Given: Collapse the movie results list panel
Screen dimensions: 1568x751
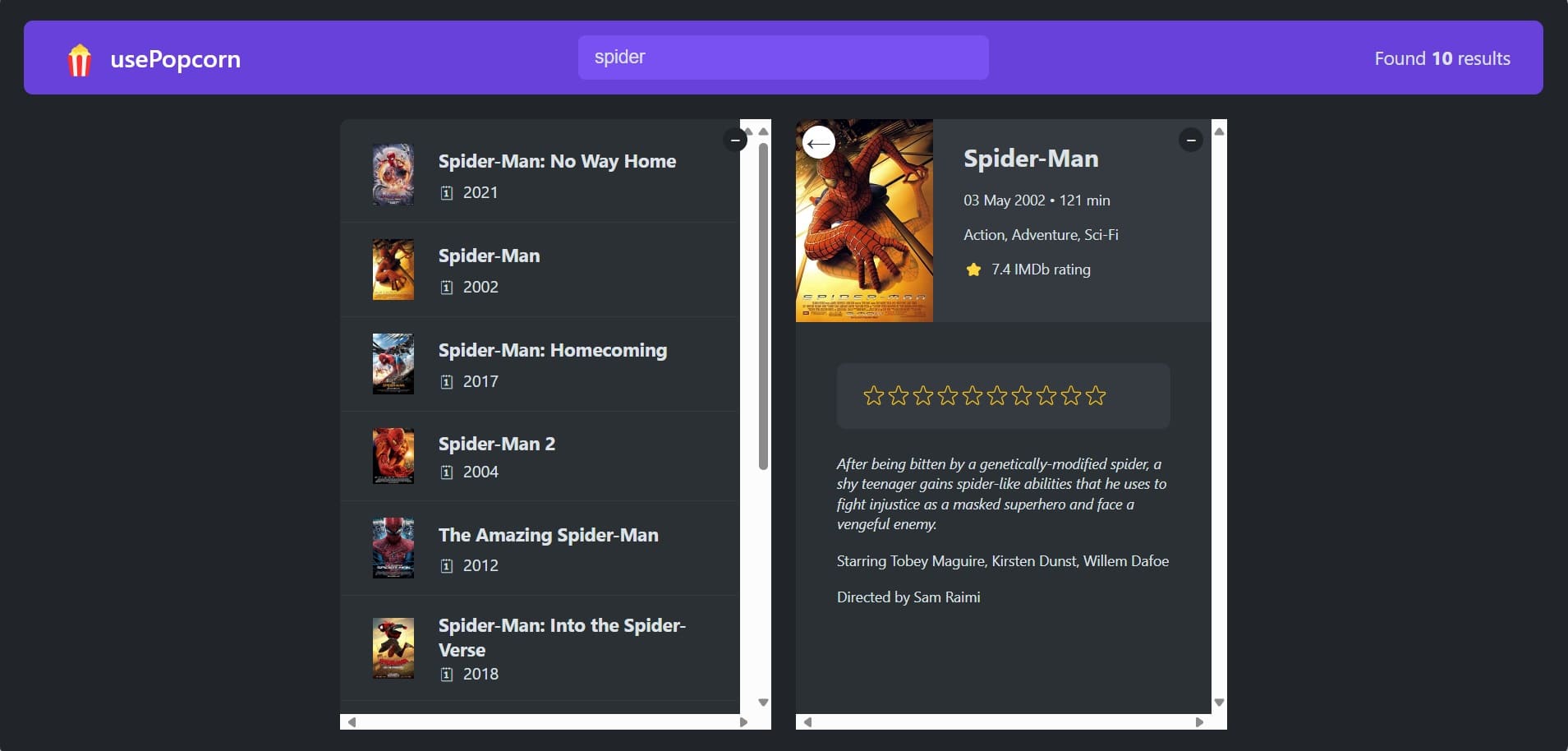Looking at the screenshot, I should (x=735, y=141).
